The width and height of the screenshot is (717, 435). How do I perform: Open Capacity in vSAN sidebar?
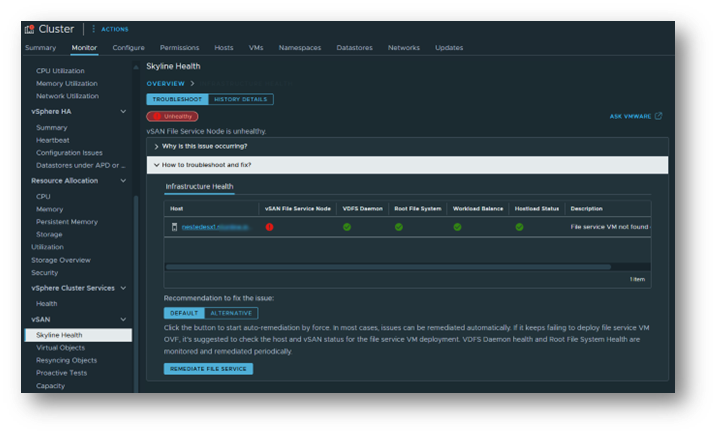pos(50,386)
